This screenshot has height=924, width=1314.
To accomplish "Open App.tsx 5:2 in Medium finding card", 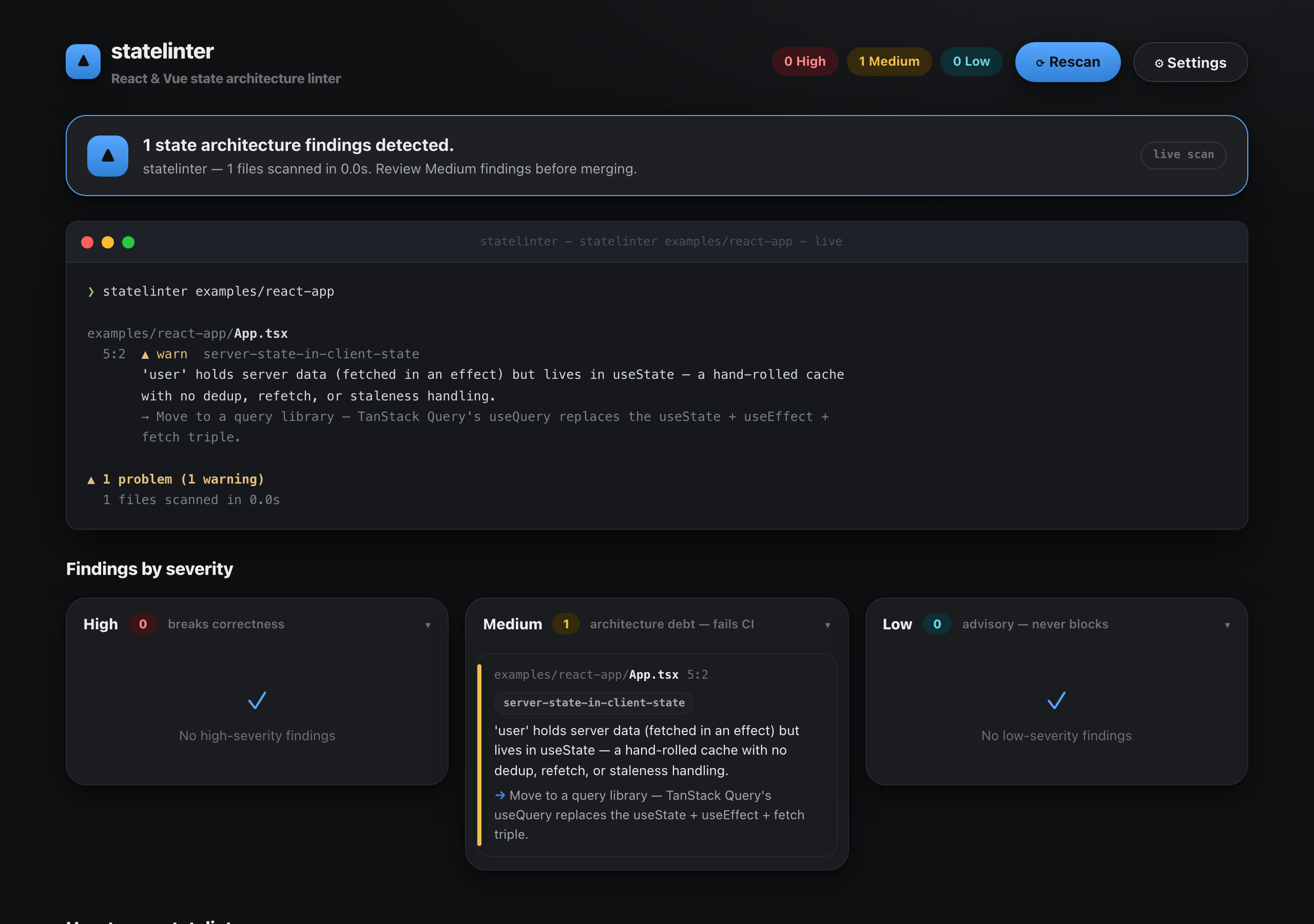I will coord(601,675).
